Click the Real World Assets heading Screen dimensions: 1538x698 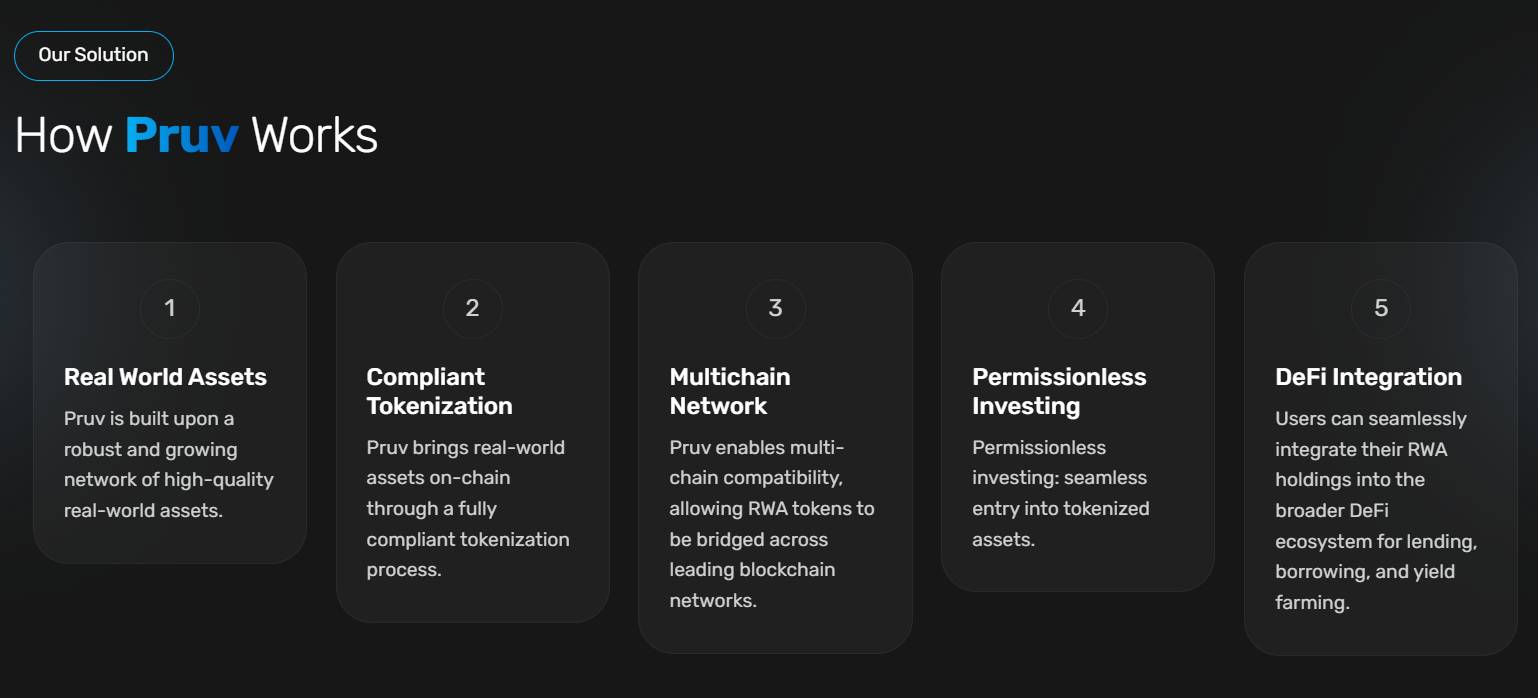pos(165,377)
